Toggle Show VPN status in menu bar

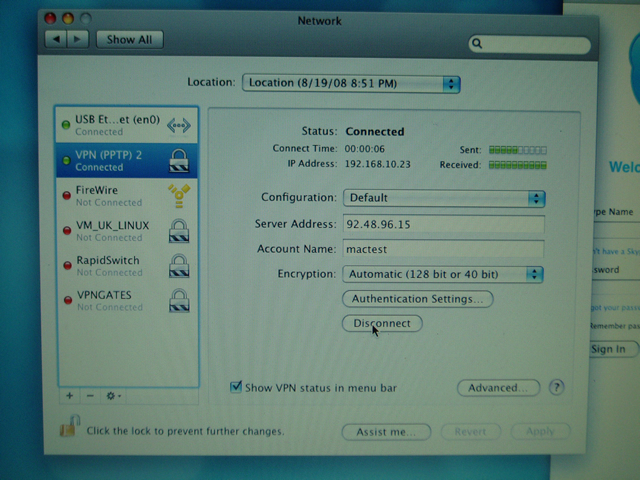tap(236, 387)
